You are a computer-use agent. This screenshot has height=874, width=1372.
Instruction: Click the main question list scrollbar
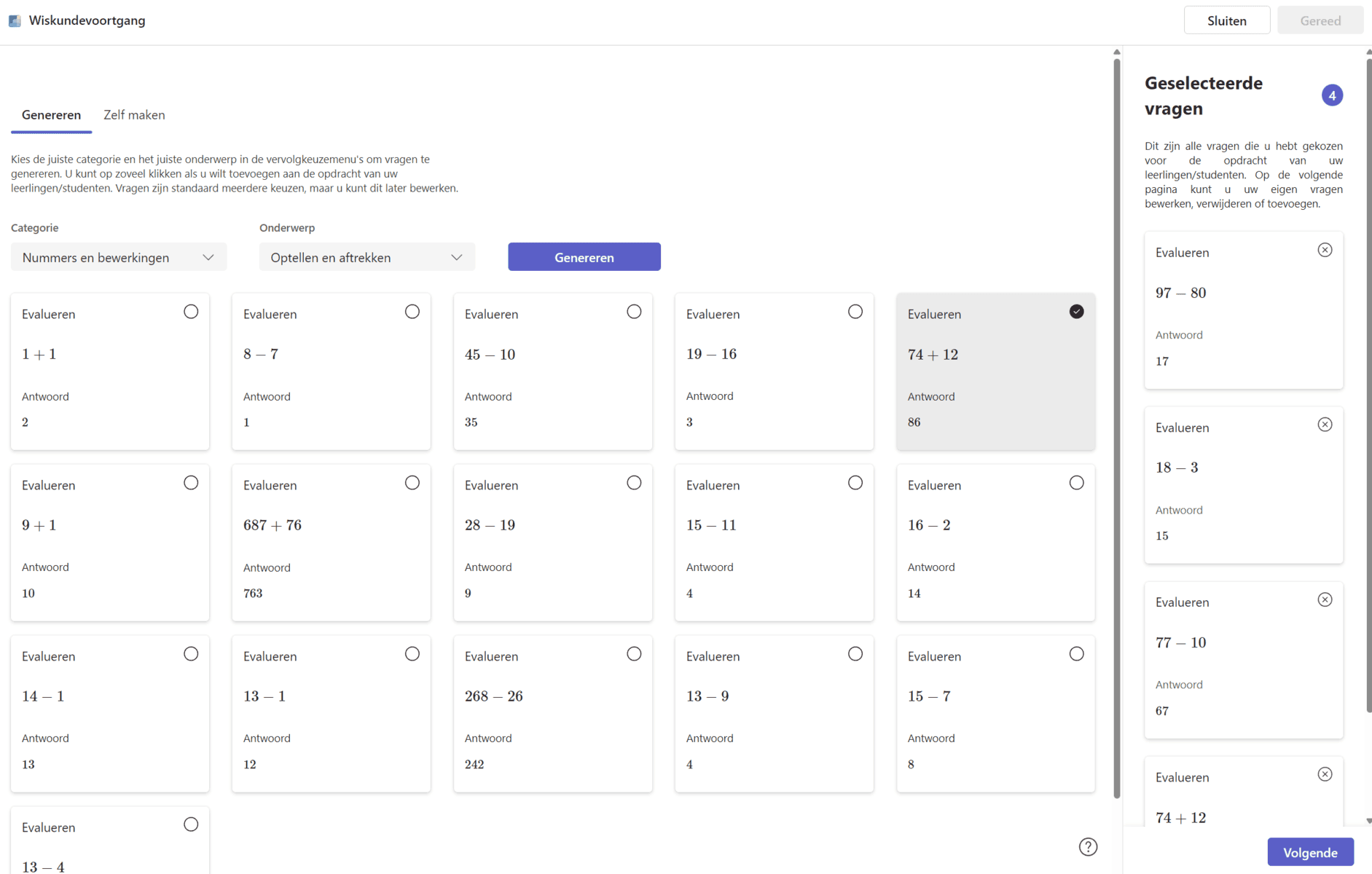tap(1116, 422)
